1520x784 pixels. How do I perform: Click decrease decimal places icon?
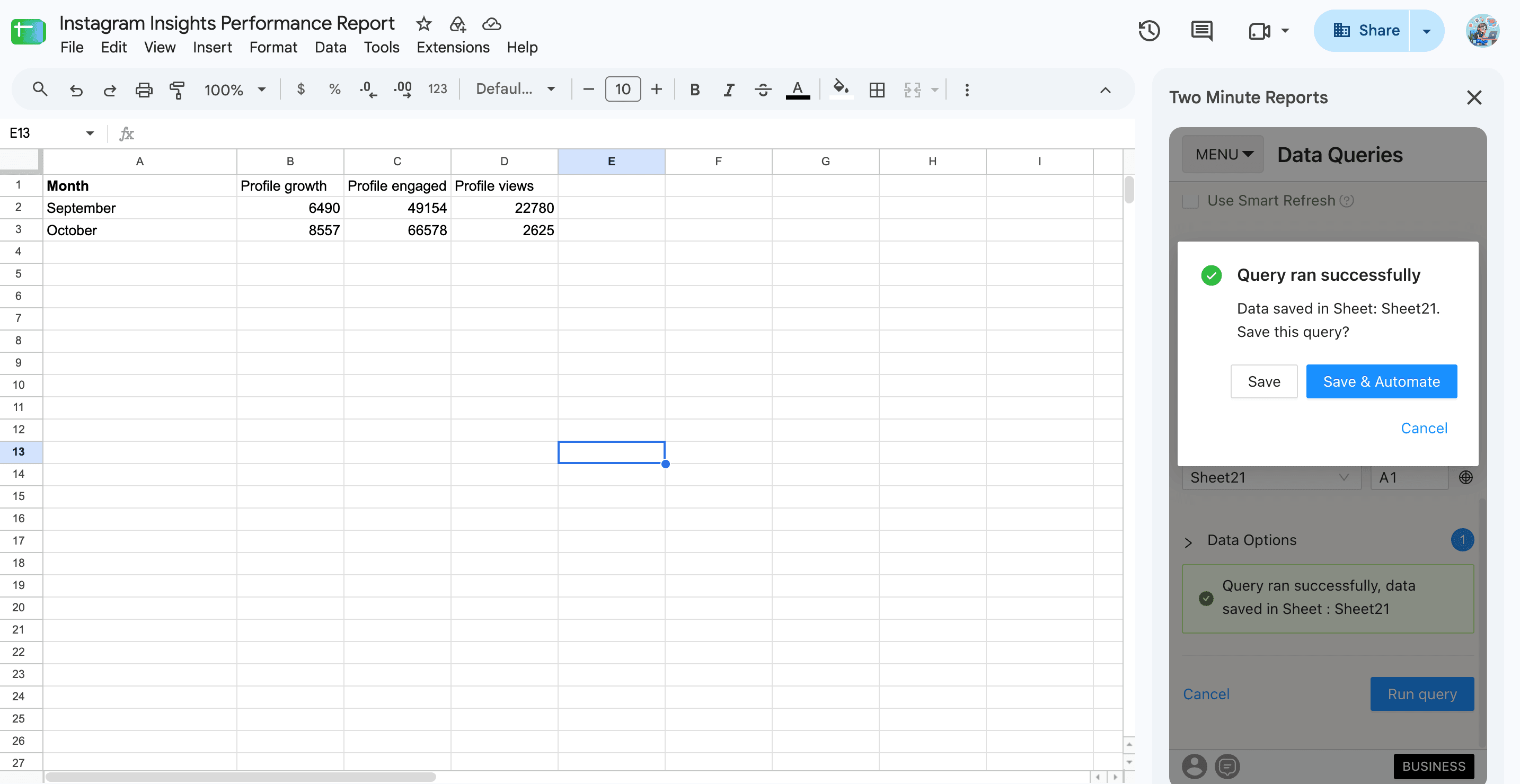coord(368,90)
